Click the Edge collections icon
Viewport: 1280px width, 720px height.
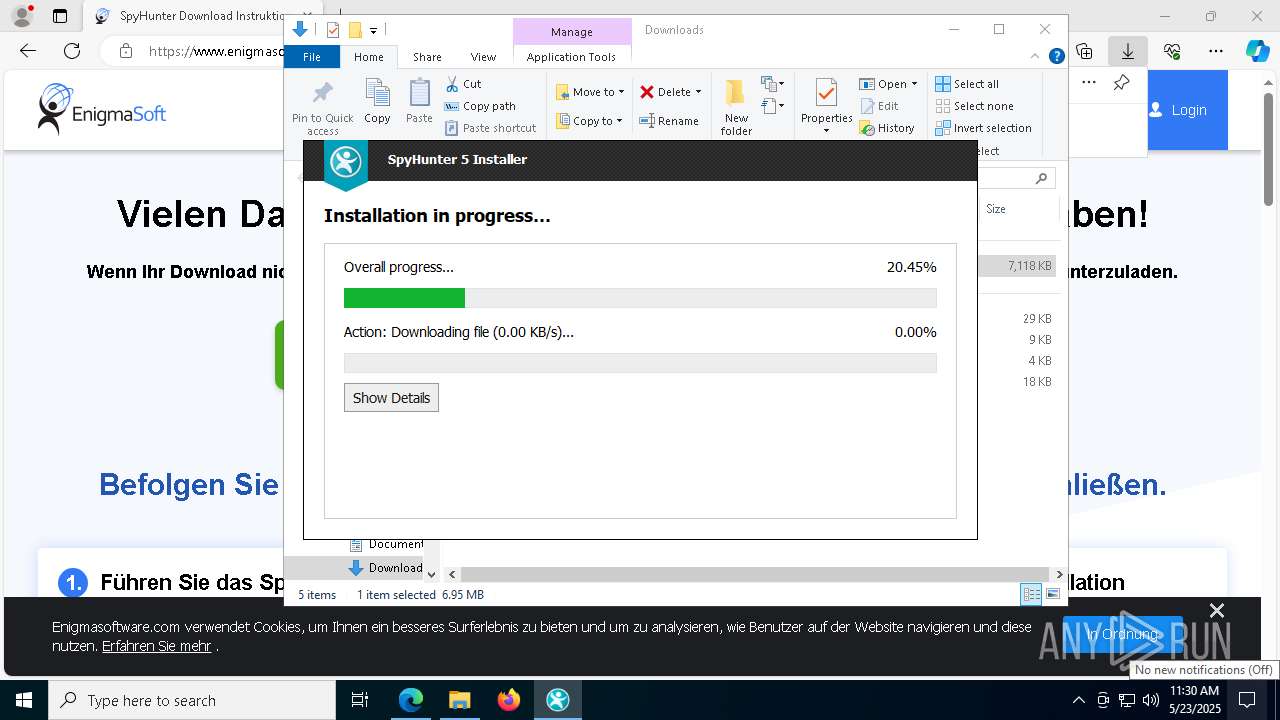(x=1084, y=51)
